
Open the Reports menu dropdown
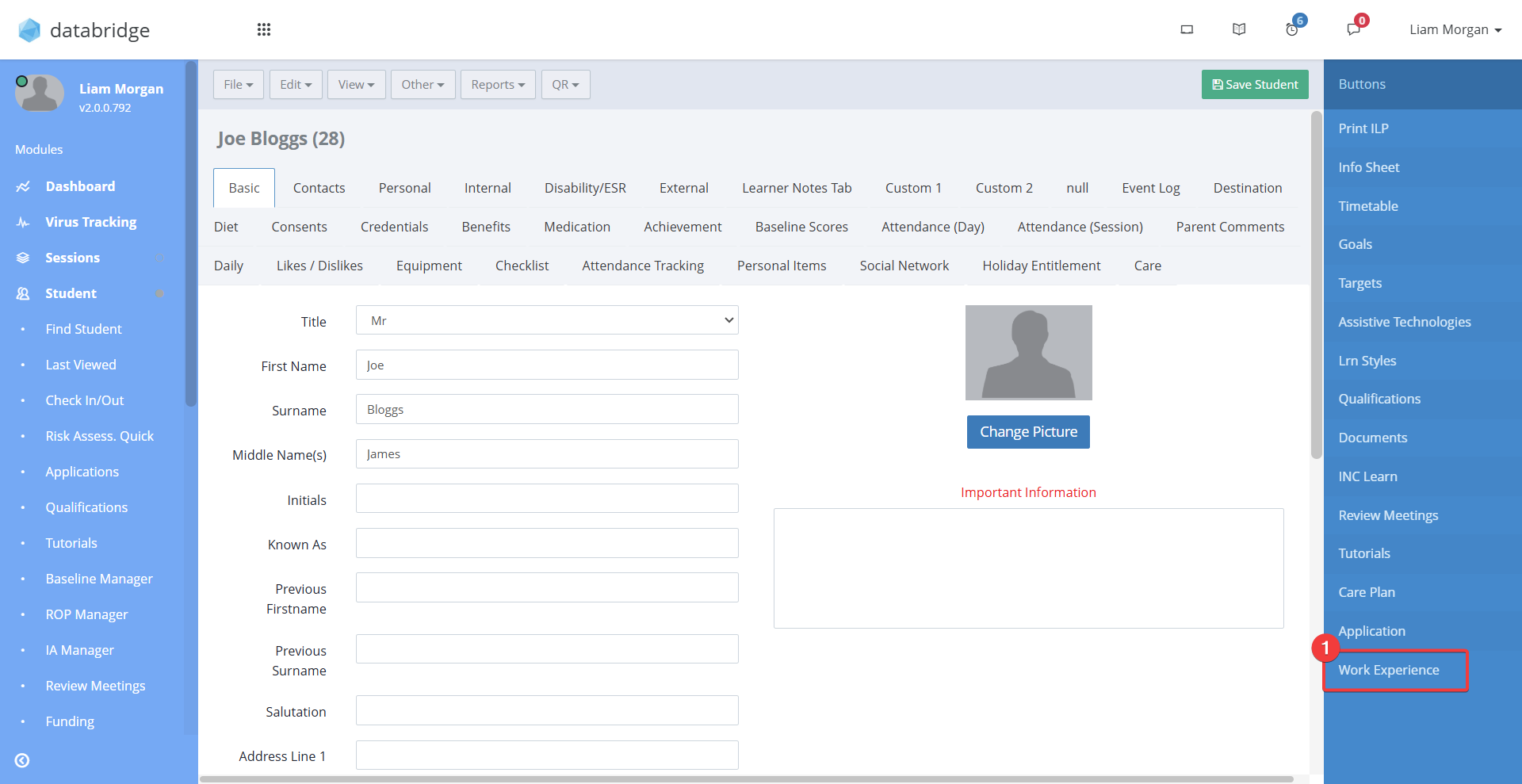(x=498, y=84)
